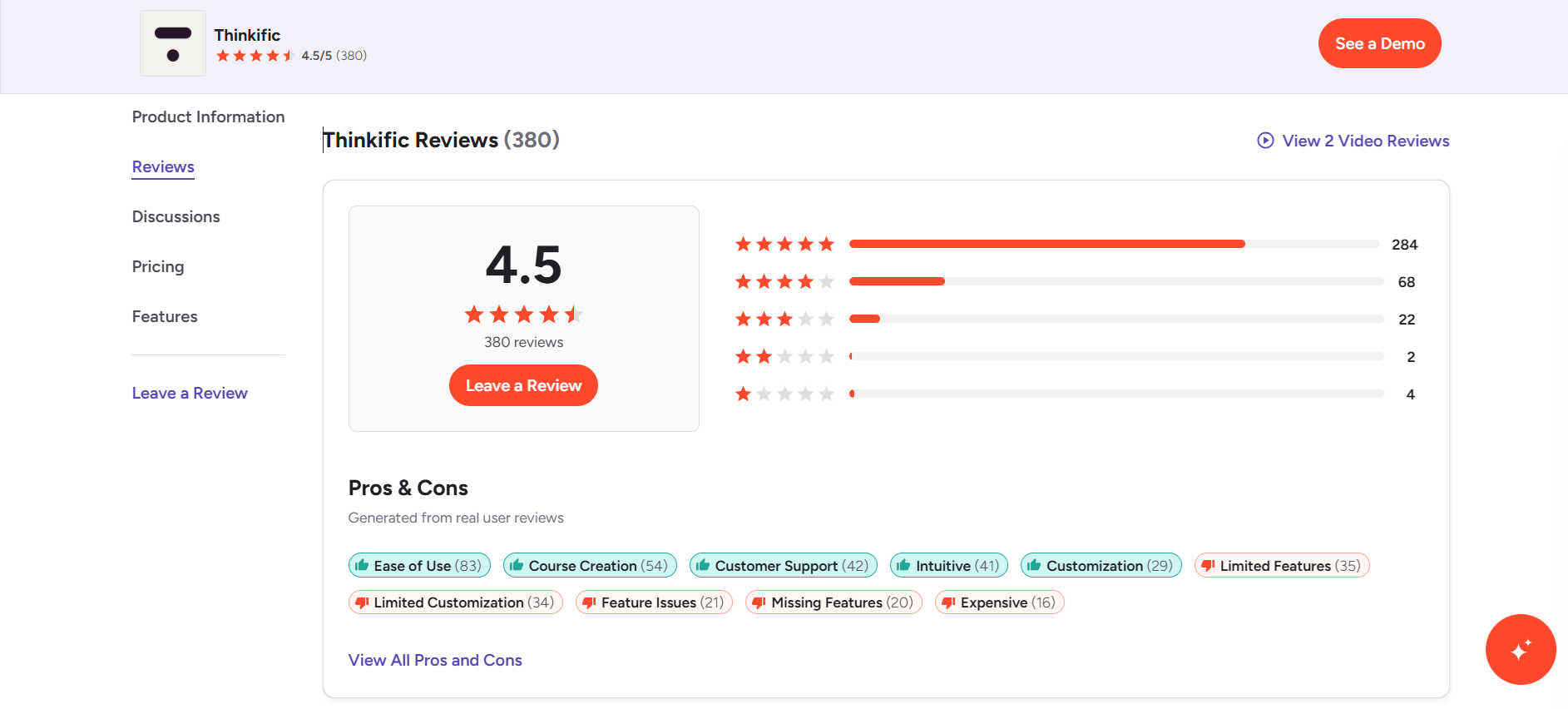The width and height of the screenshot is (1568, 709).
Task: Click the two-star progress bar
Action: click(x=1116, y=356)
